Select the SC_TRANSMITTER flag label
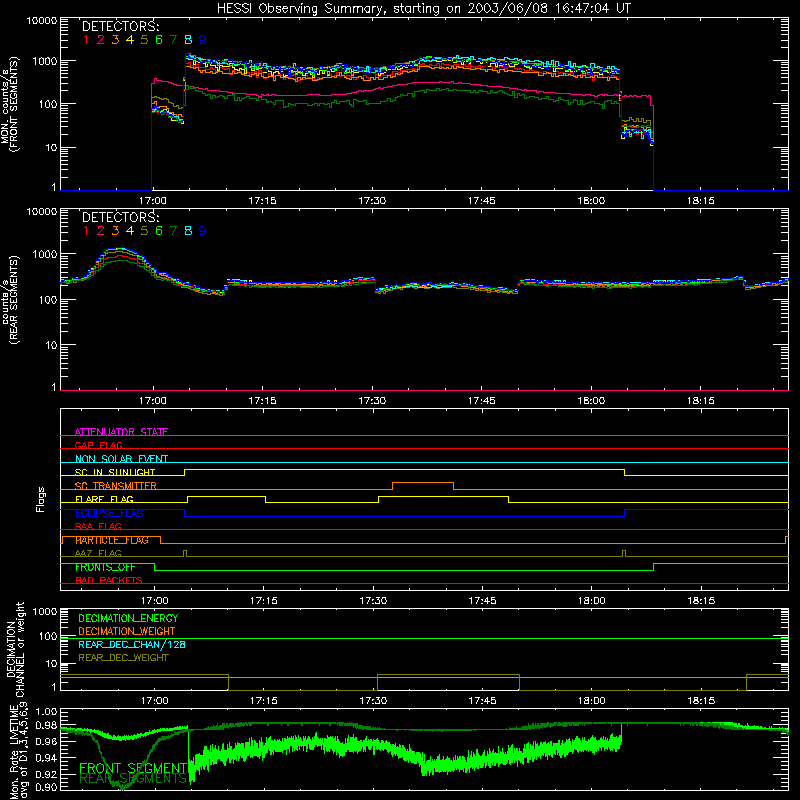Screen dimensions: 800x800 click(116, 486)
